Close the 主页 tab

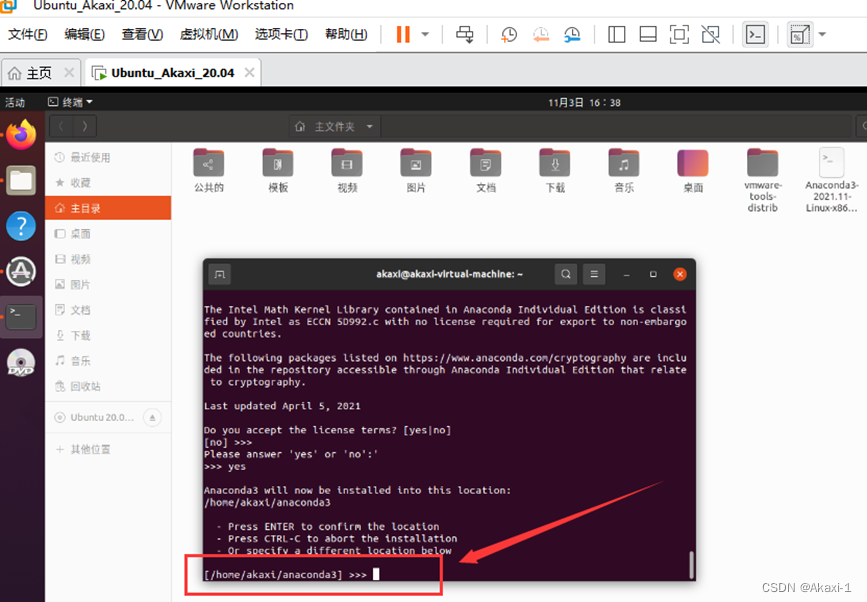point(69,72)
